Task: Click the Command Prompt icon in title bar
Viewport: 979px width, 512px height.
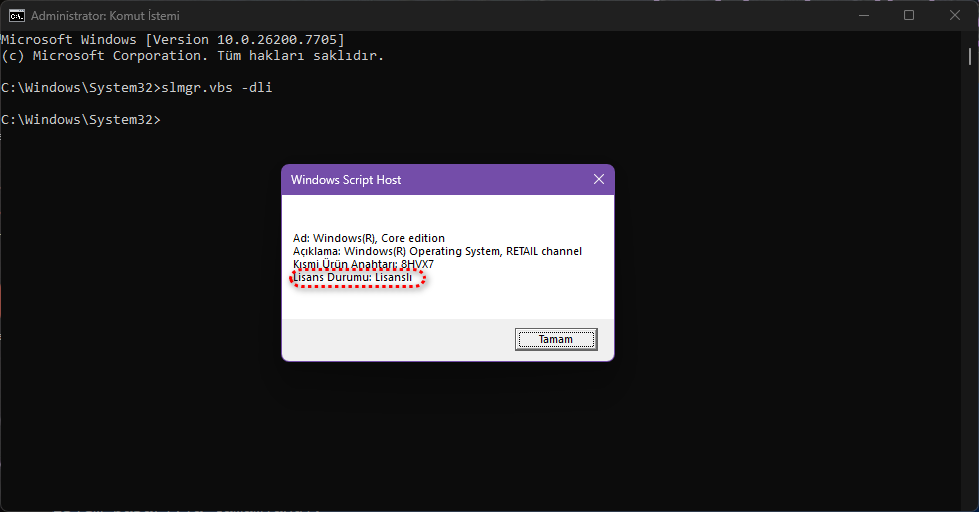Action: [16, 15]
